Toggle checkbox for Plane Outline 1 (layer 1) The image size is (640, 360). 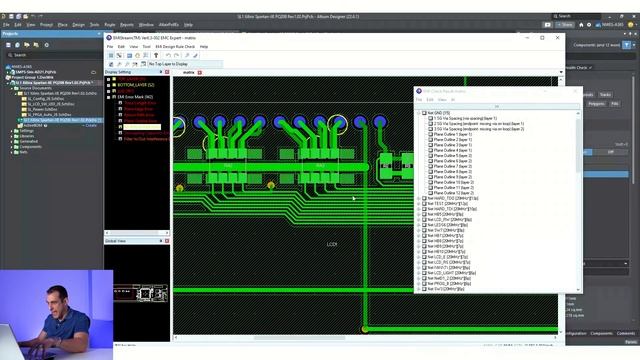click(430, 134)
